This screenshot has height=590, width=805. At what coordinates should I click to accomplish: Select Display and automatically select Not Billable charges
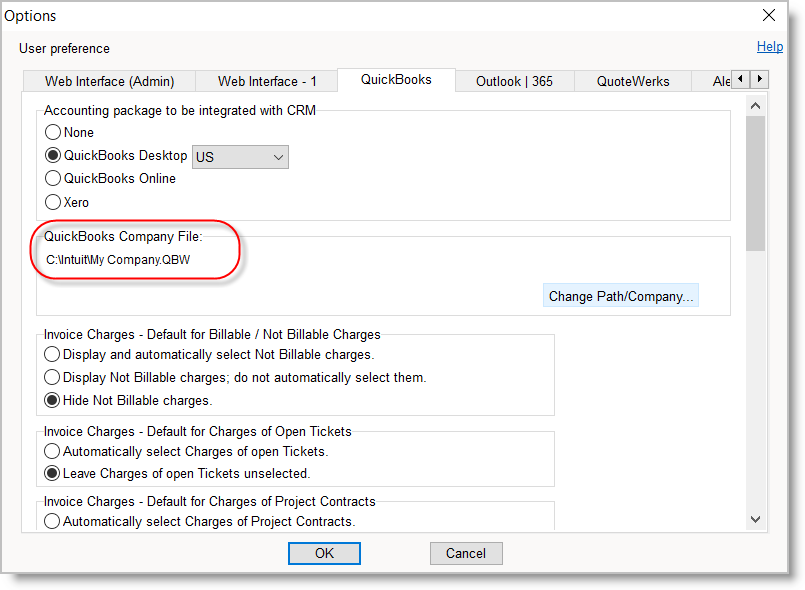pos(53,354)
